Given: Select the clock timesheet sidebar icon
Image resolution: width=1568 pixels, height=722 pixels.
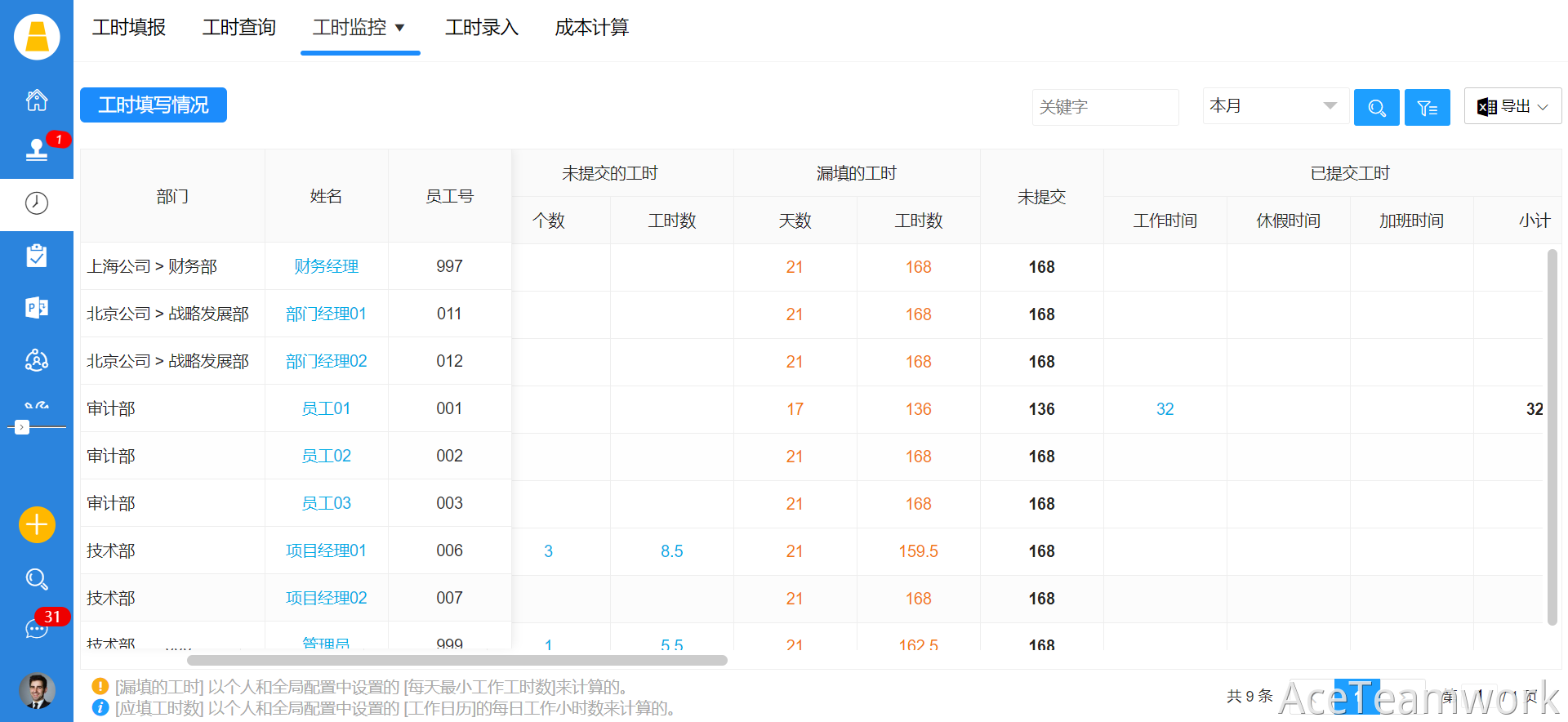Looking at the screenshot, I should pos(37,203).
